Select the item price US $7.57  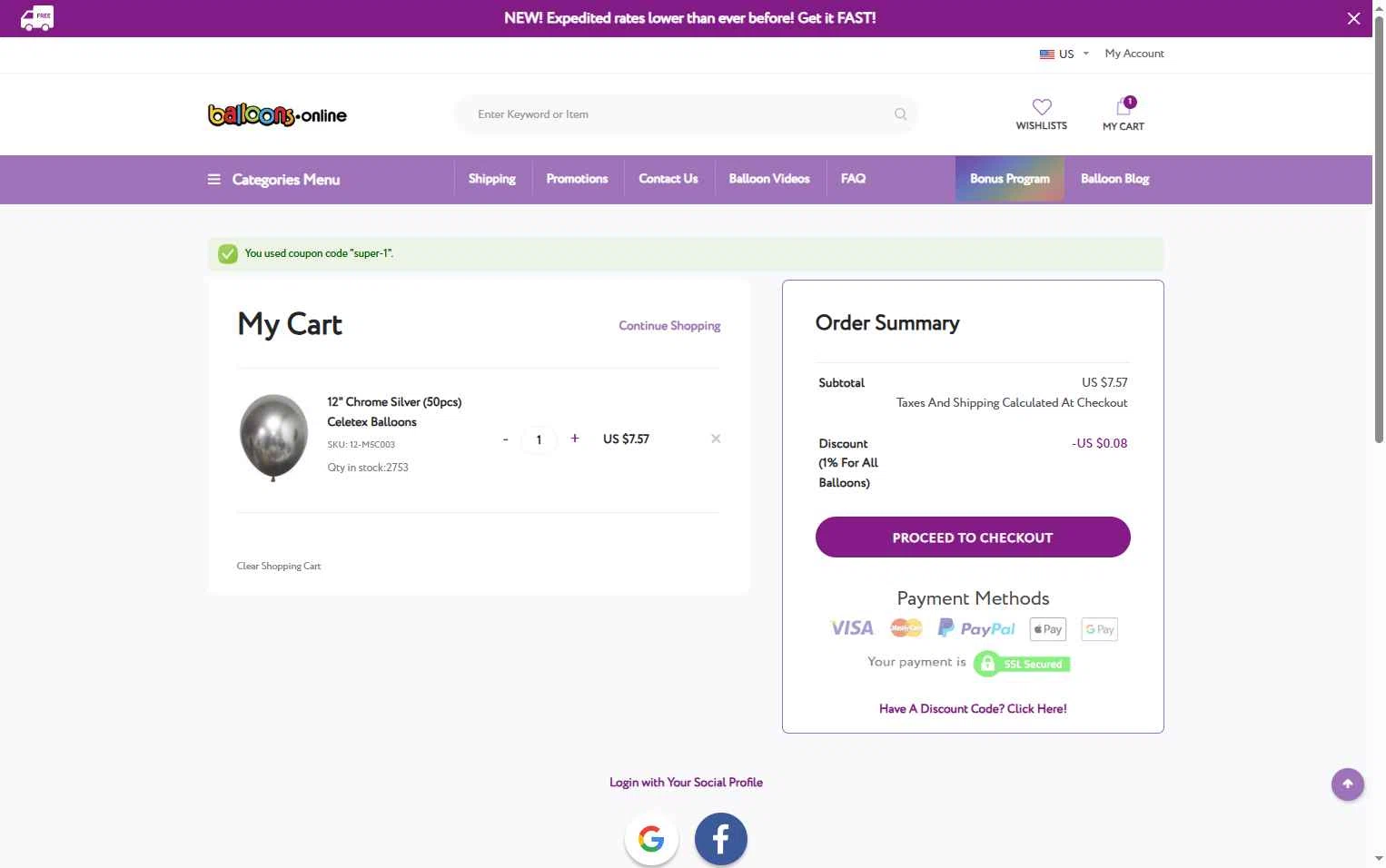[x=626, y=439]
